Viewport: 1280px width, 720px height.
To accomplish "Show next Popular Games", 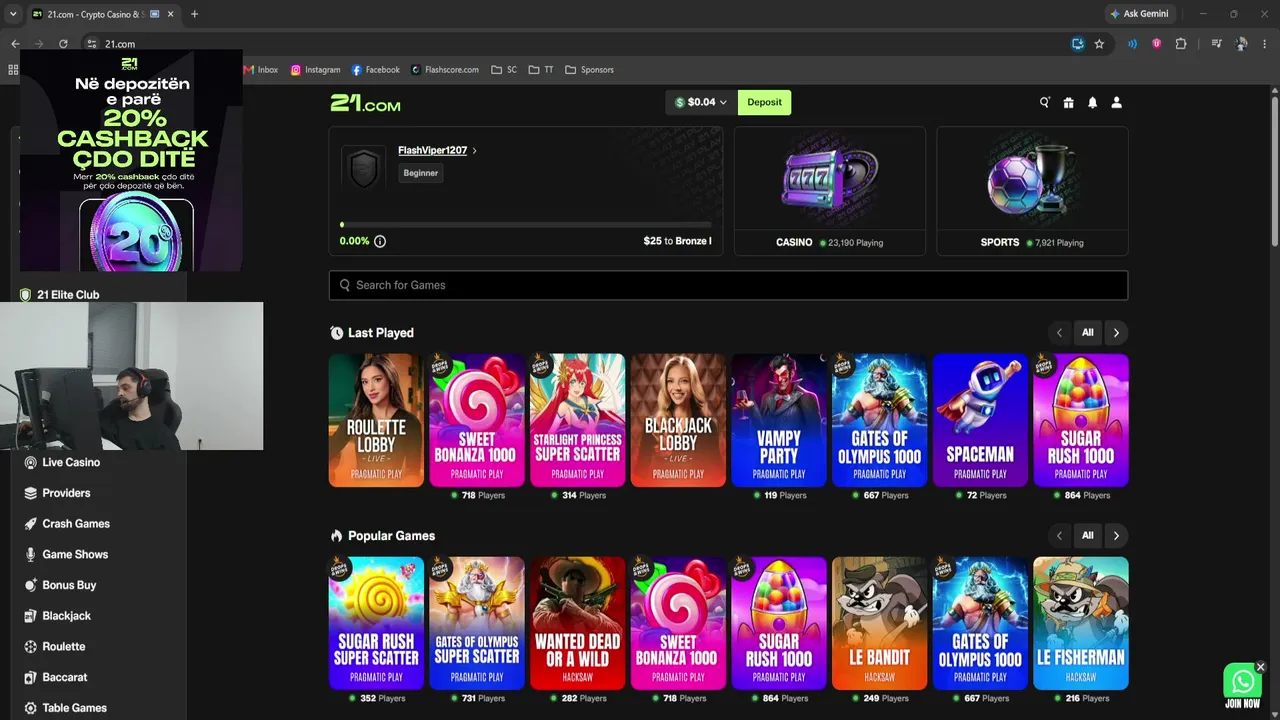I will [1116, 536].
